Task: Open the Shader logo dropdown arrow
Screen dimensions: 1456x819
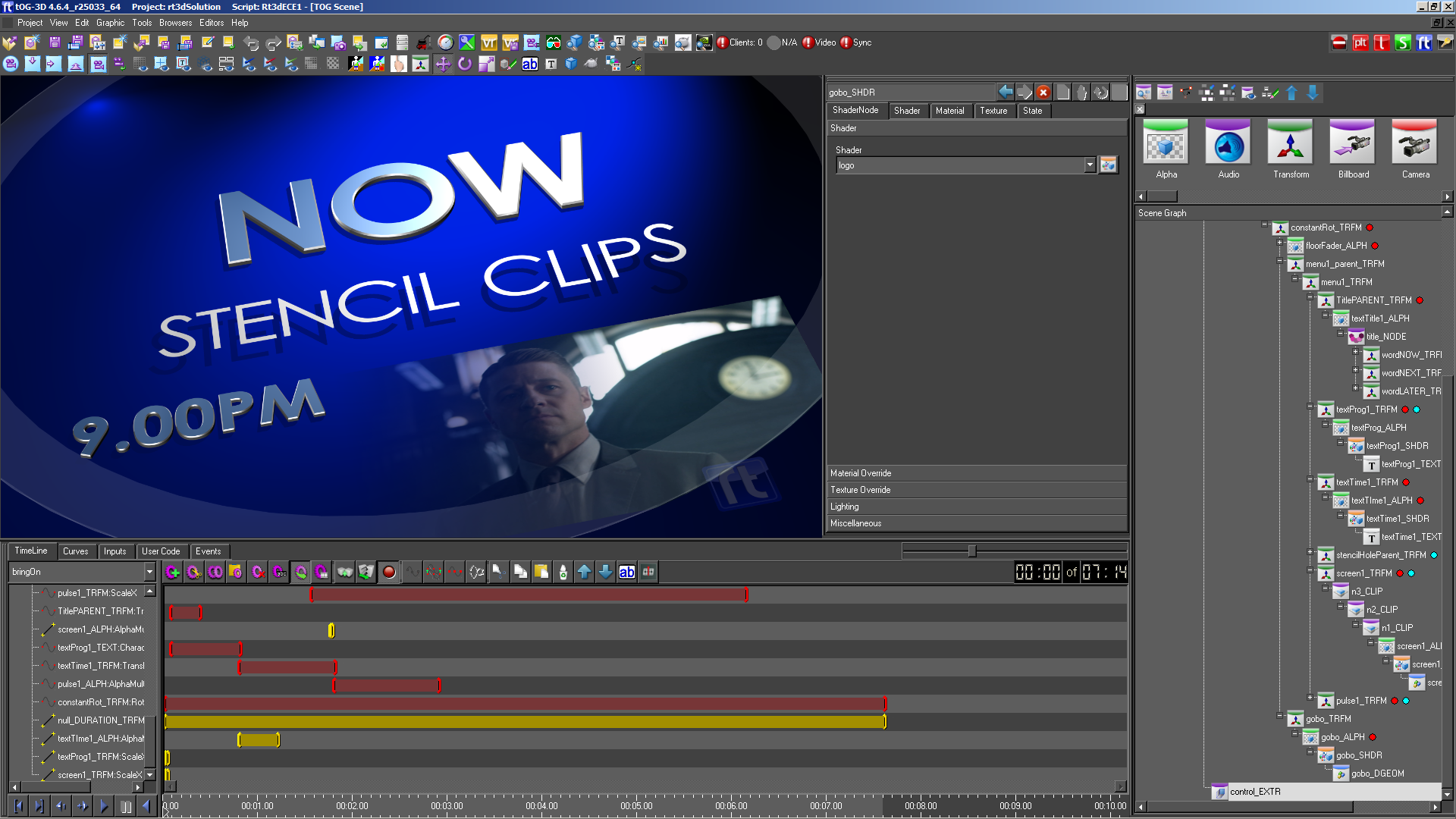Action: tap(1090, 165)
